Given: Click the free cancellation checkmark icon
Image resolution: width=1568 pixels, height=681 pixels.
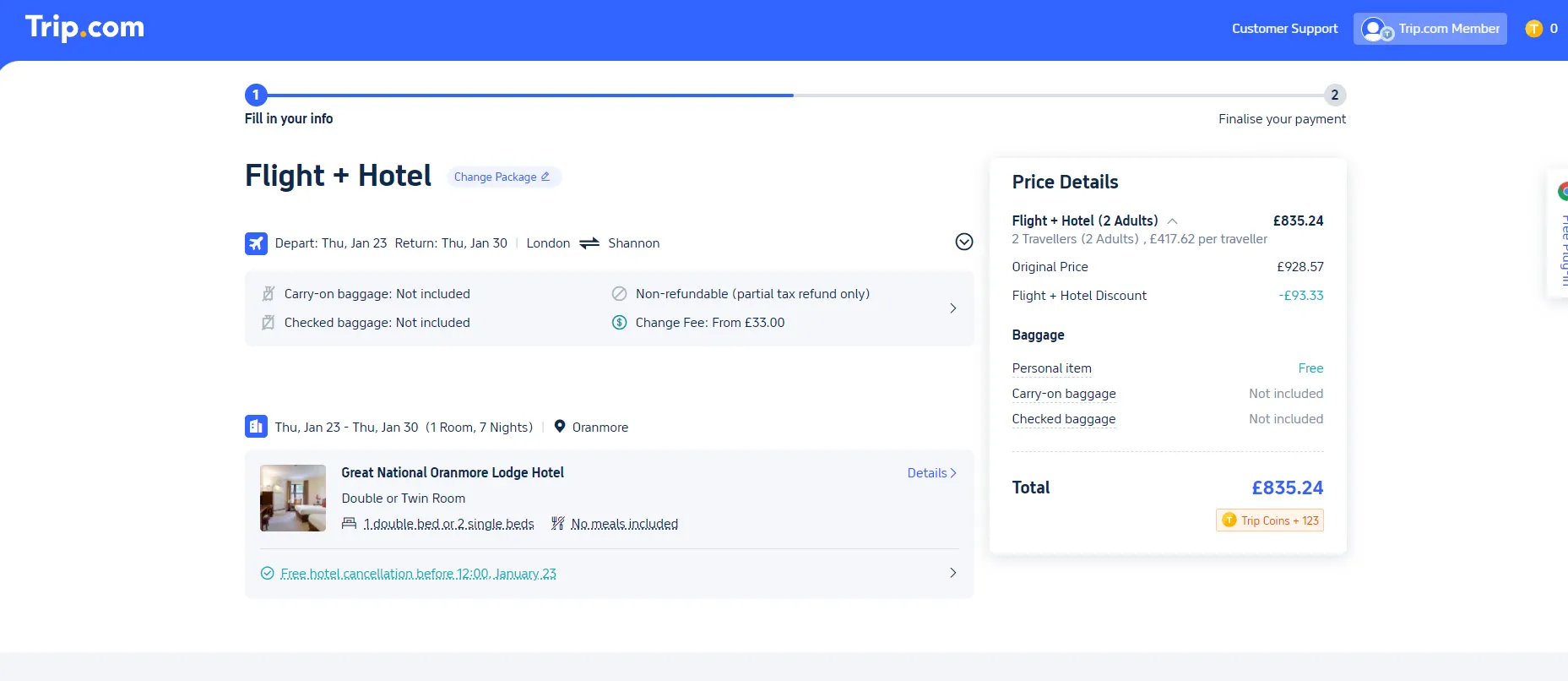Looking at the screenshot, I should [x=267, y=574].
